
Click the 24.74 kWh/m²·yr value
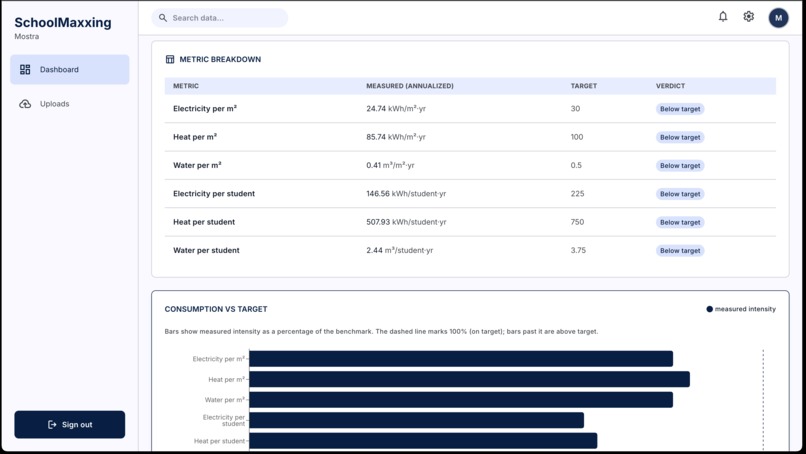tap(396, 108)
